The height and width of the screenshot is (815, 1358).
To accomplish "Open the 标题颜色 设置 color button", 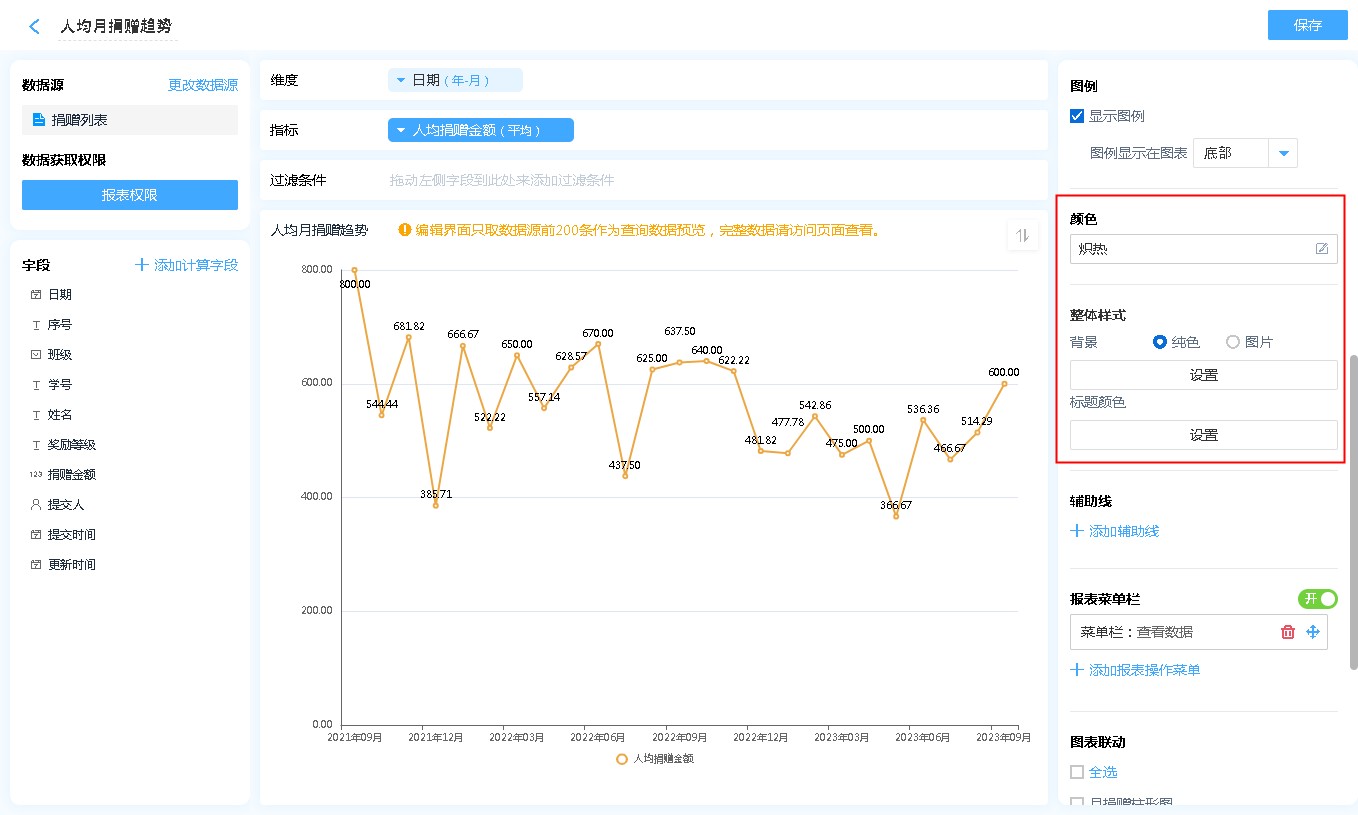I will point(1203,435).
